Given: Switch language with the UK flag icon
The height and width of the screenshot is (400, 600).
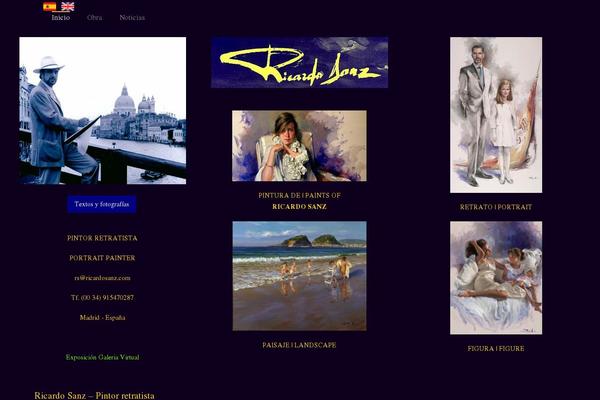Looking at the screenshot, I should click(68, 6).
